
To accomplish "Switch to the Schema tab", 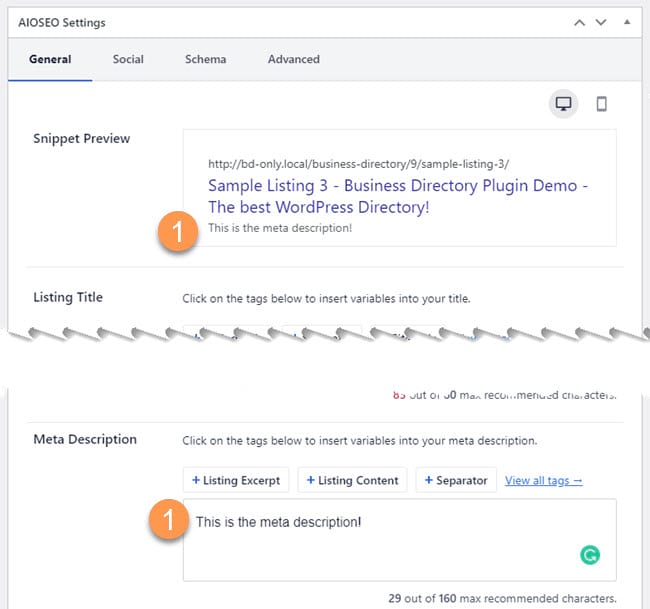I will (x=206, y=59).
